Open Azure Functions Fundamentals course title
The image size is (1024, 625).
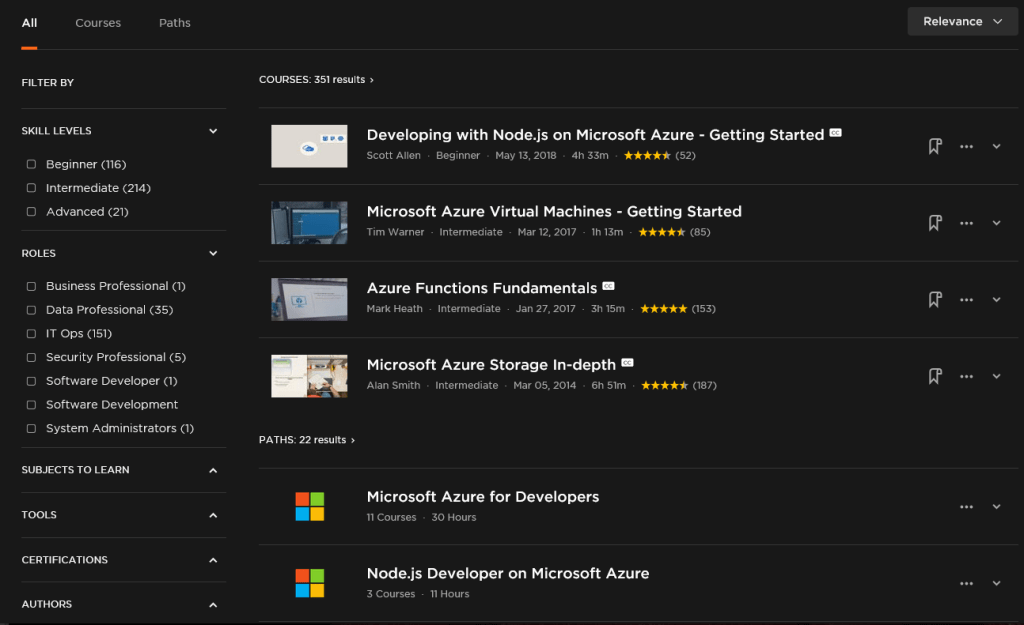pos(481,288)
